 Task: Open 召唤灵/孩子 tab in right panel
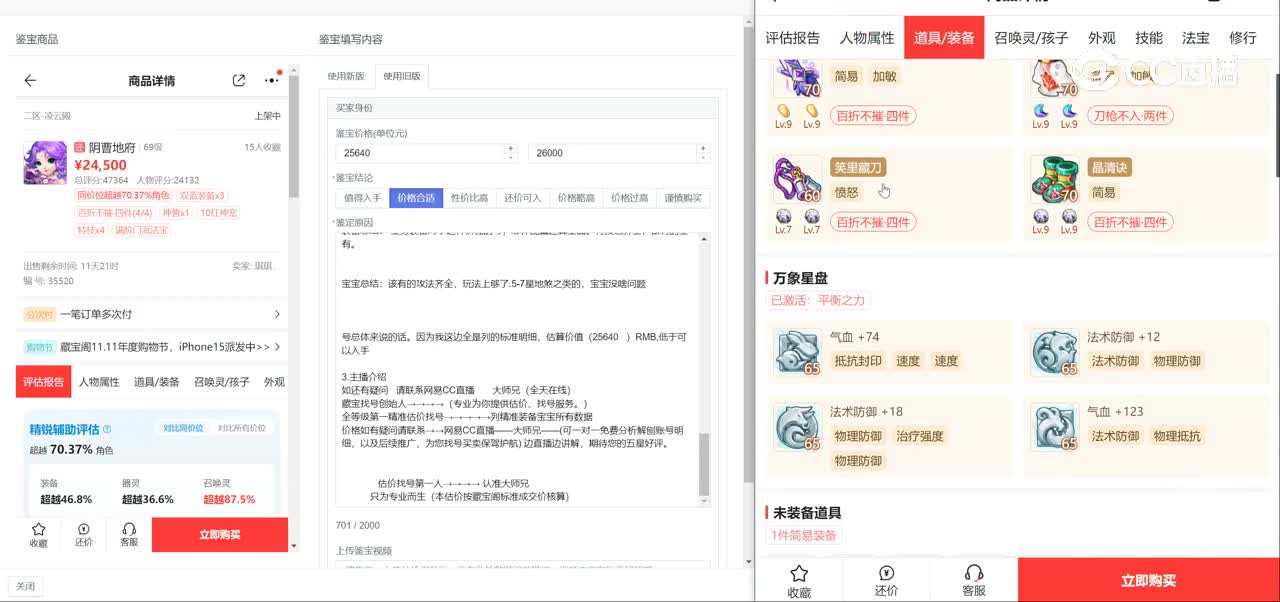click(1031, 38)
